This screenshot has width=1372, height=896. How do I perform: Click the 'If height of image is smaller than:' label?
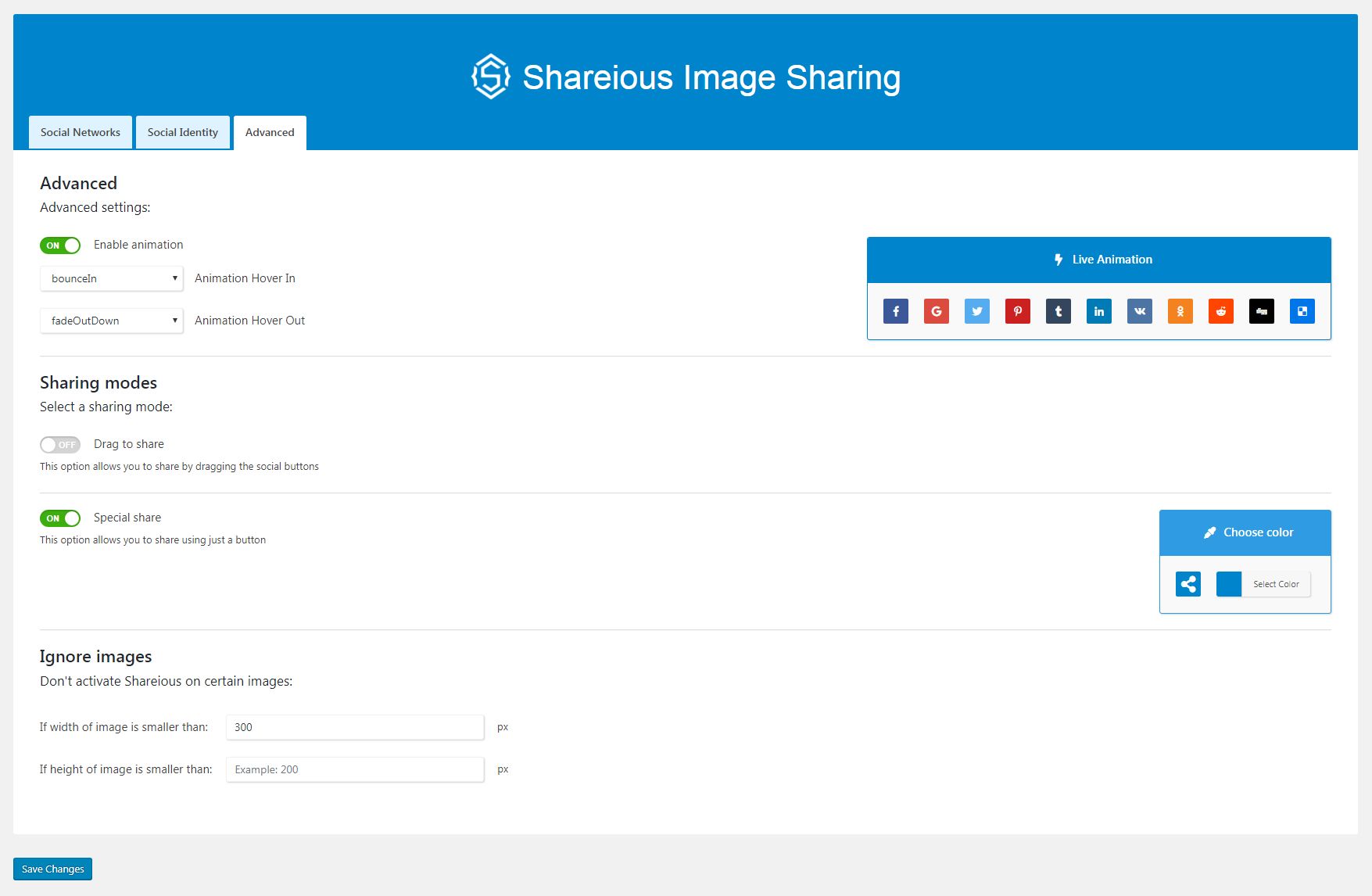126,769
